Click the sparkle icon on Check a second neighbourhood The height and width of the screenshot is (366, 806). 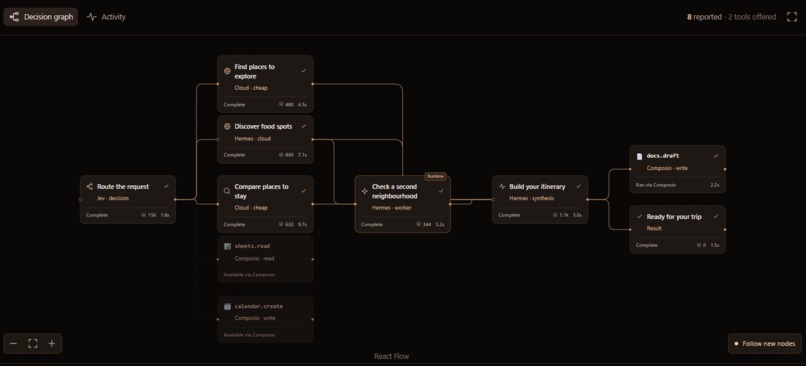point(364,191)
